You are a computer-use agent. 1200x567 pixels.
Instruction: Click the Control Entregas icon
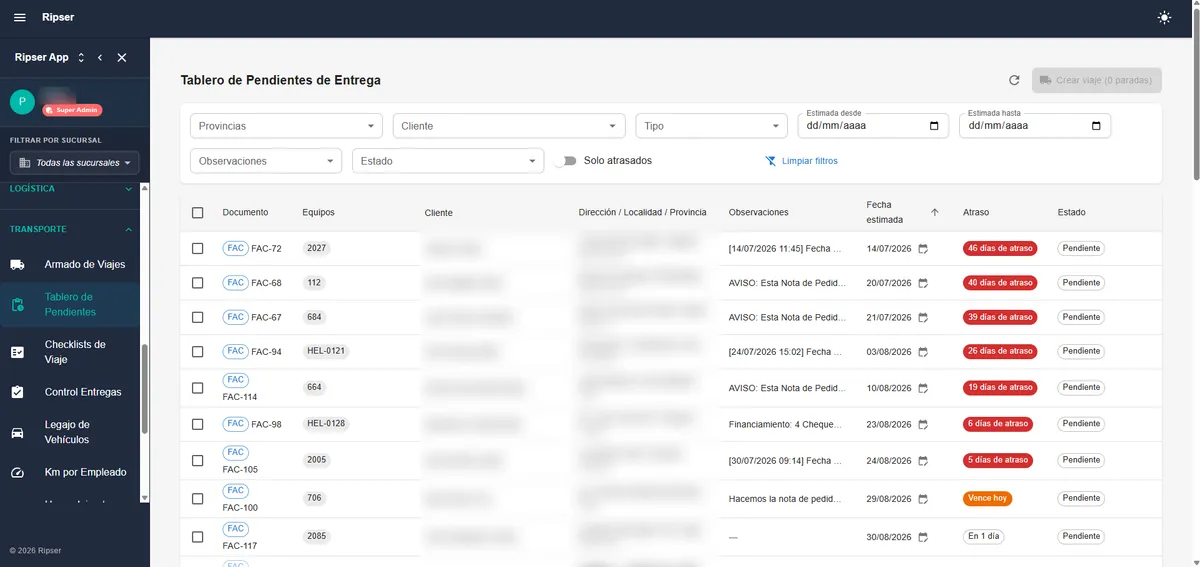coord(18,392)
